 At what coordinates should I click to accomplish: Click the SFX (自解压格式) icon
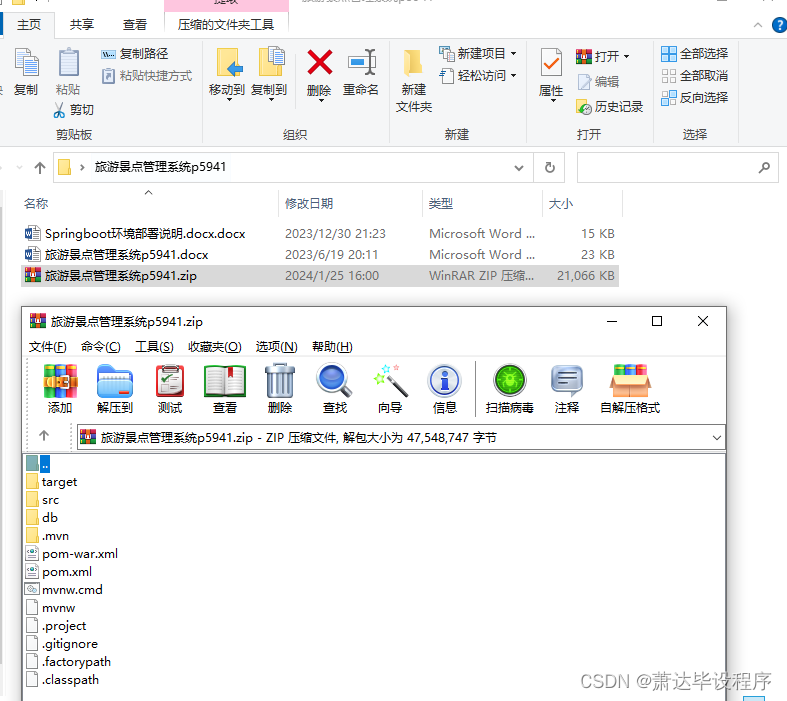[x=630, y=381]
